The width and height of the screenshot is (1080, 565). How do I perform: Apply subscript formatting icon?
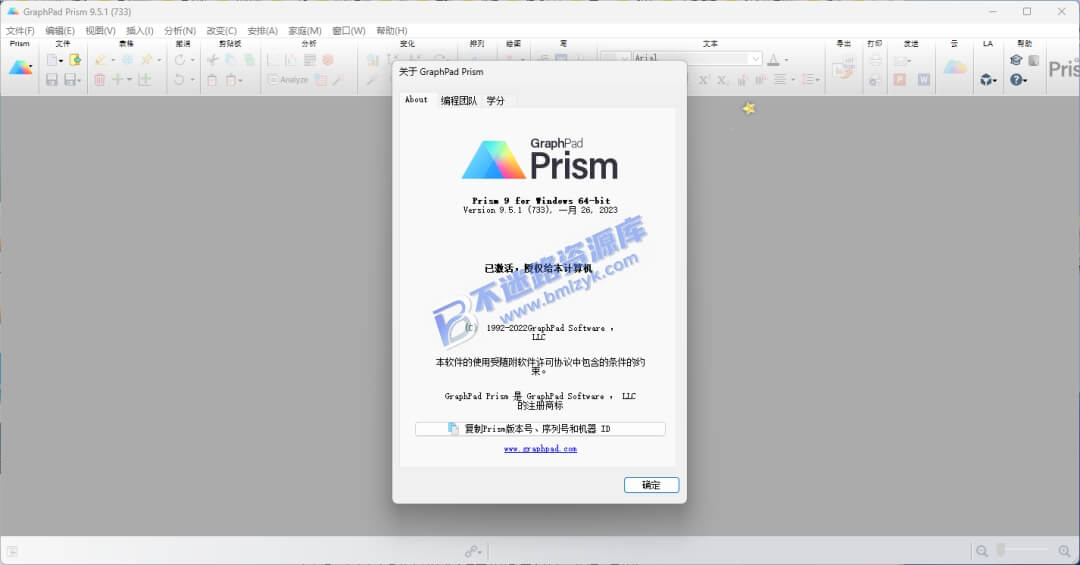point(722,80)
